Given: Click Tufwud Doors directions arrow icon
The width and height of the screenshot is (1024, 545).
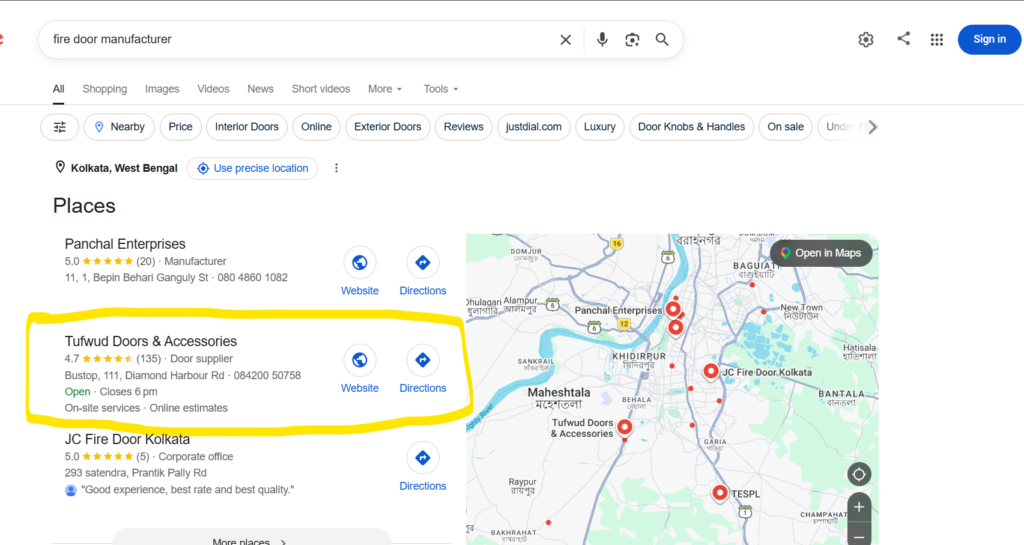Looking at the screenshot, I should pyautogui.click(x=423, y=360).
